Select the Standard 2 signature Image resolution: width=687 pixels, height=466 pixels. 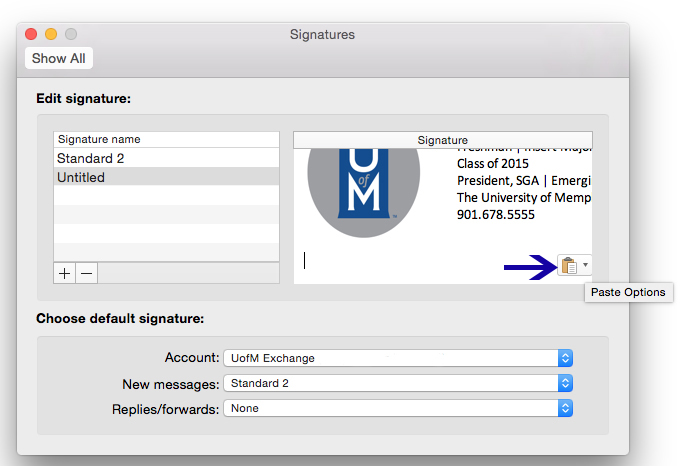tap(166, 158)
